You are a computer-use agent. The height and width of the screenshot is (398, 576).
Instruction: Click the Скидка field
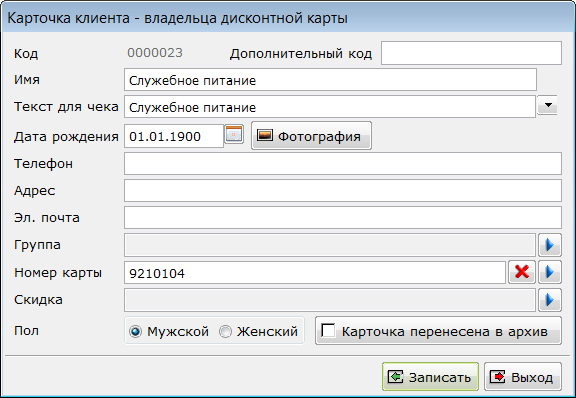click(x=330, y=300)
